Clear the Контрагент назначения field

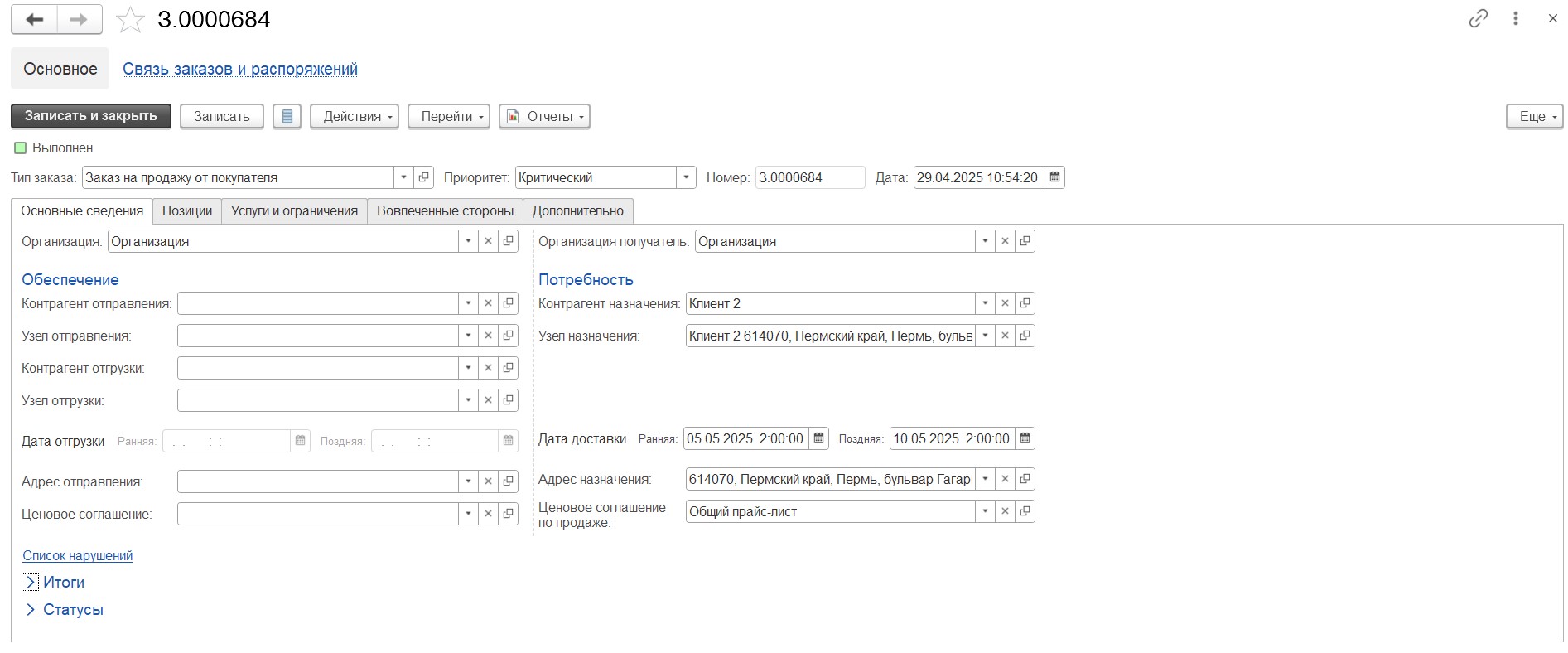point(1005,303)
